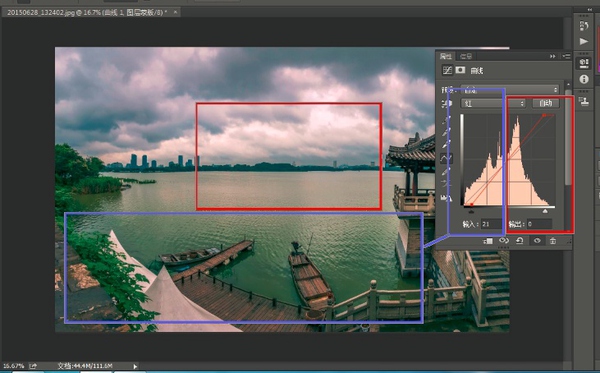The height and width of the screenshot is (373, 600).
Task: Click the 输入 (Input) value field
Action: 492,224
